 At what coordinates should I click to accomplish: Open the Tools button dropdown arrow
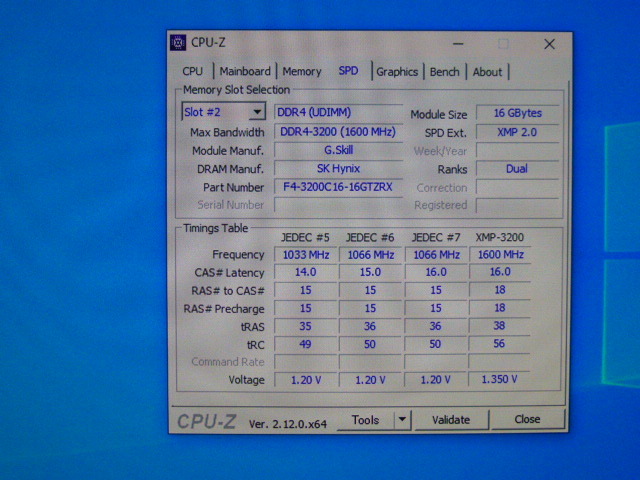[402, 419]
